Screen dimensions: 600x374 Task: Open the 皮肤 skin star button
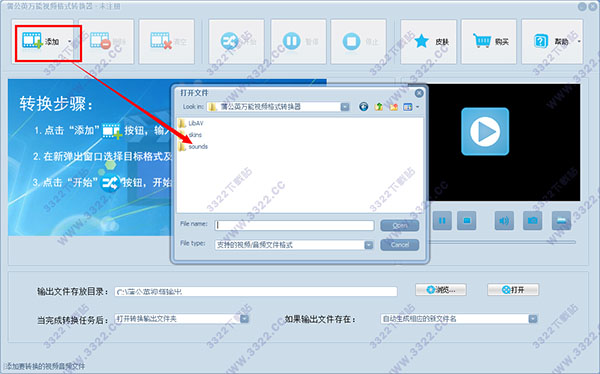[x=429, y=41]
